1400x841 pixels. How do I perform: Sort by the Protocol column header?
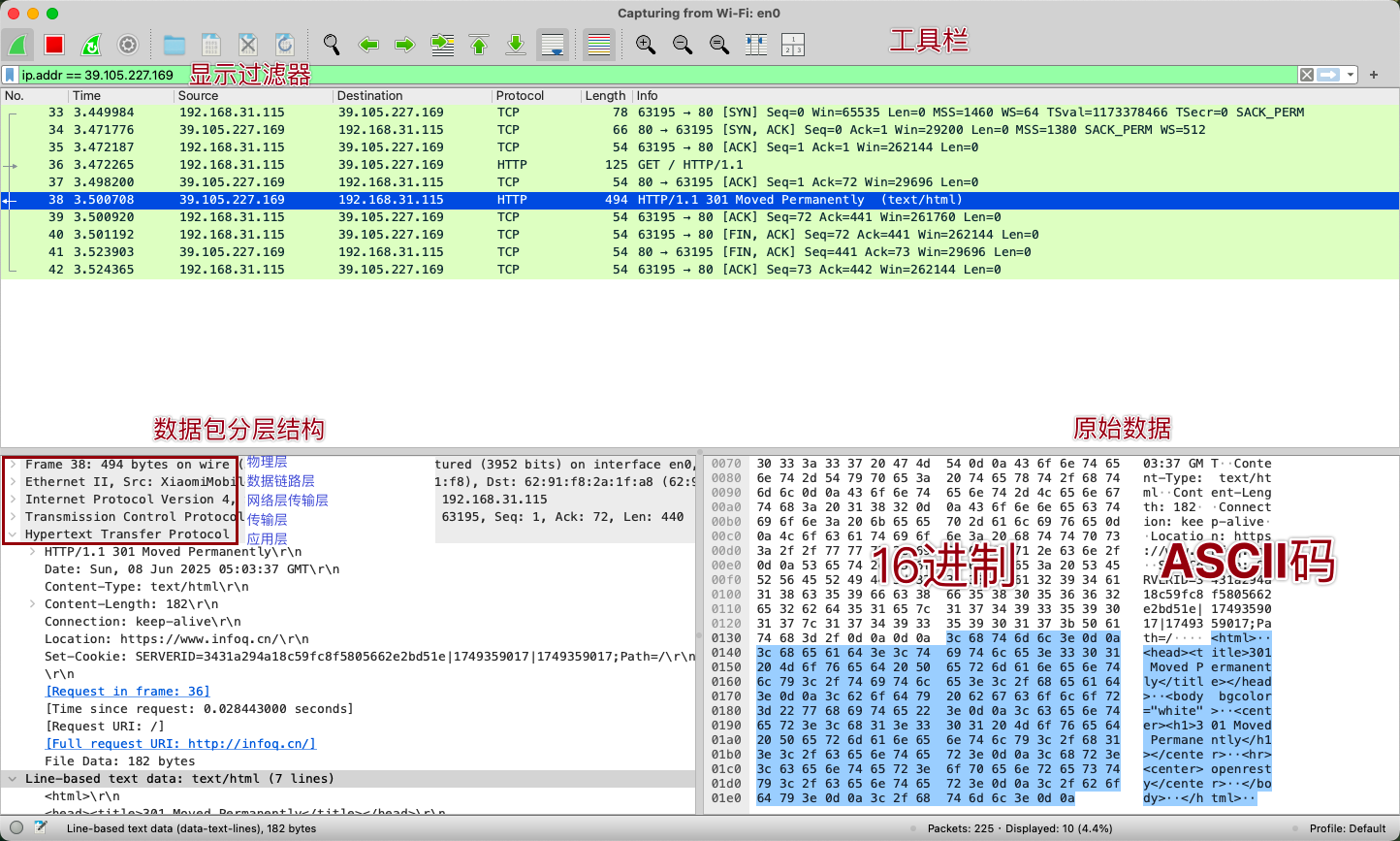click(x=536, y=96)
